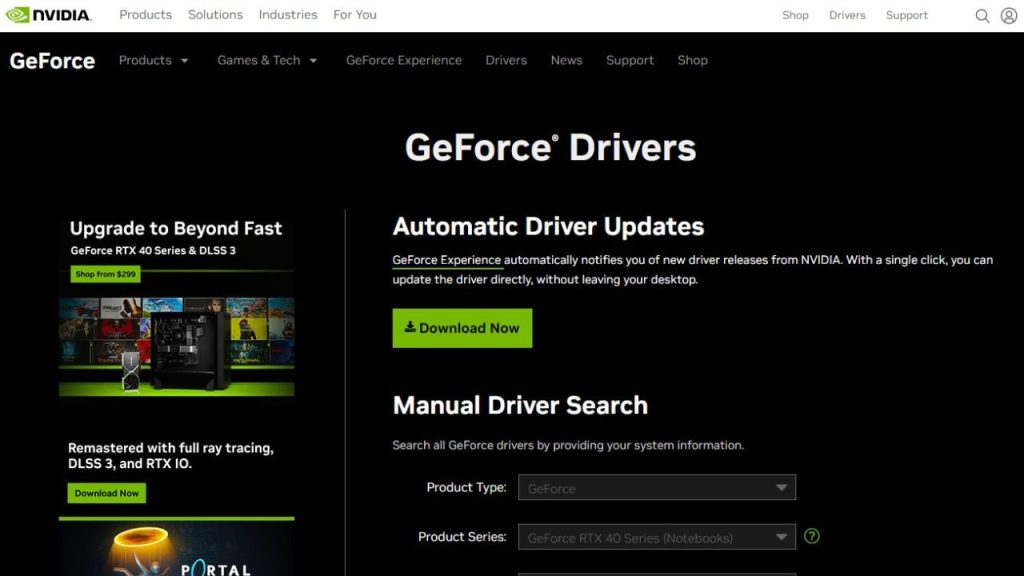This screenshot has width=1024, height=576.
Task: Open the Industries menu
Action: pyautogui.click(x=287, y=14)
